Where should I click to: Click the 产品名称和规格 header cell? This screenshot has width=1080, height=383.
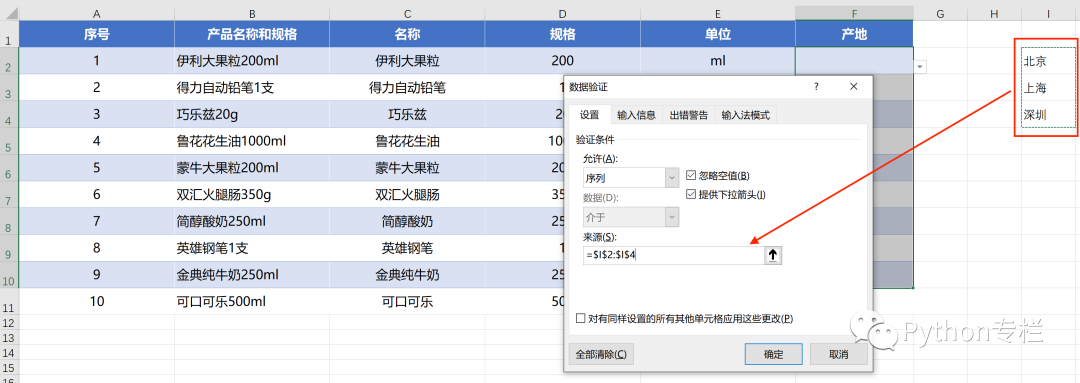click(252, 34)
